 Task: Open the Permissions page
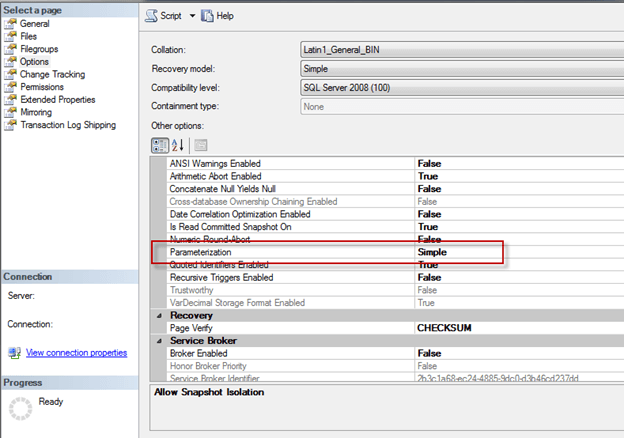click(x=42, y=87)
